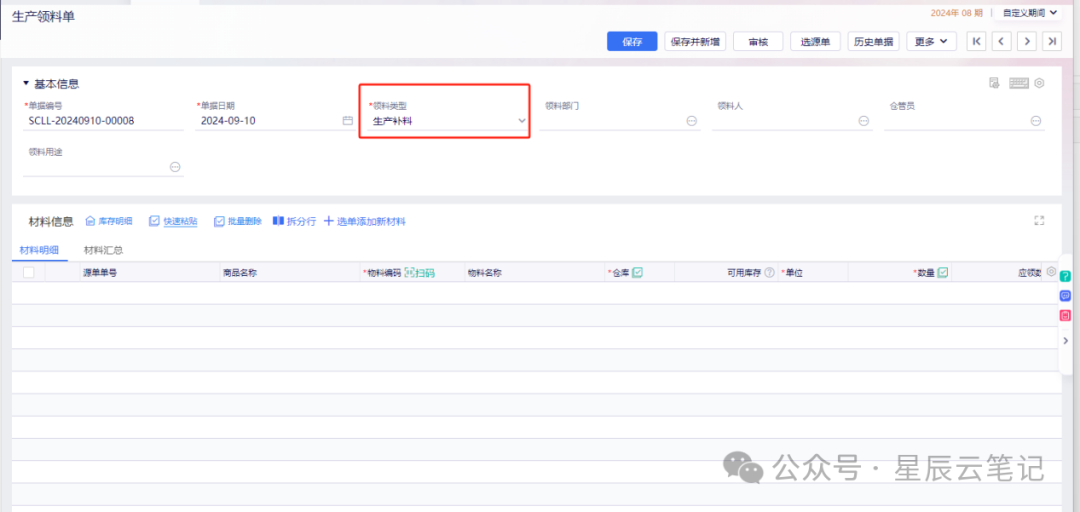Toggle the 仓库 column batch-fill checkbox
Image resolution: width=1080 pixels, height=512 pixels.
click(637, 273)
